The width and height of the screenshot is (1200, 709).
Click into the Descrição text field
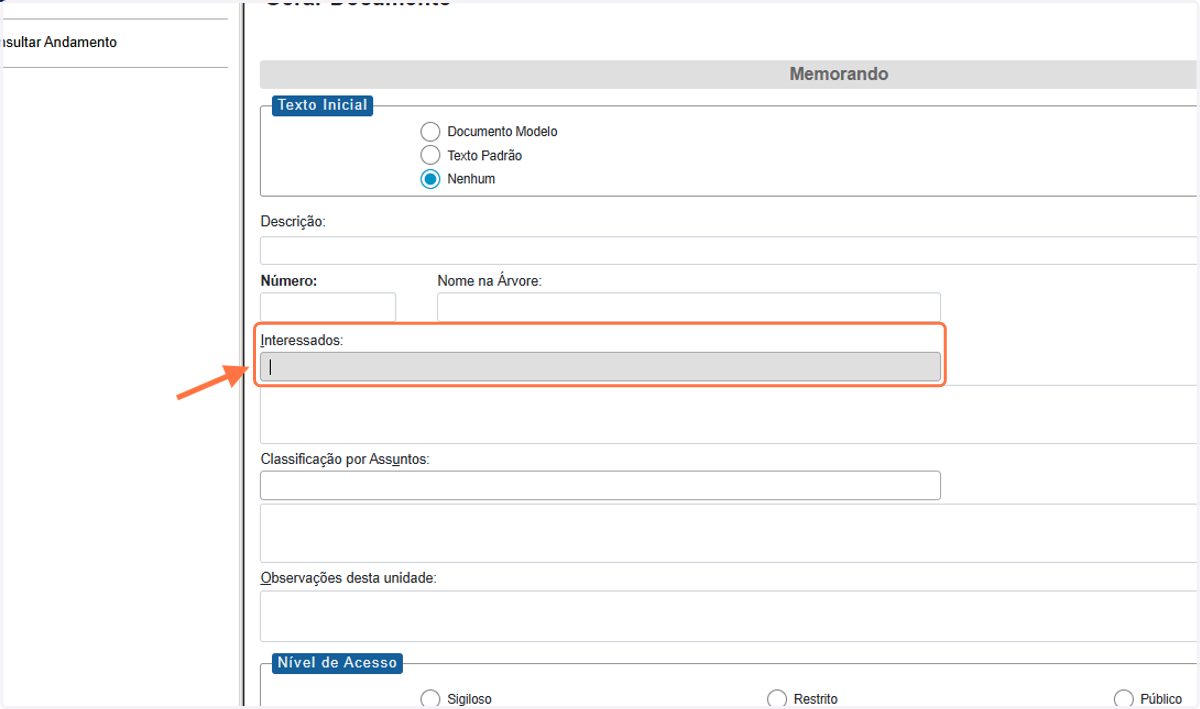point(729,250)
